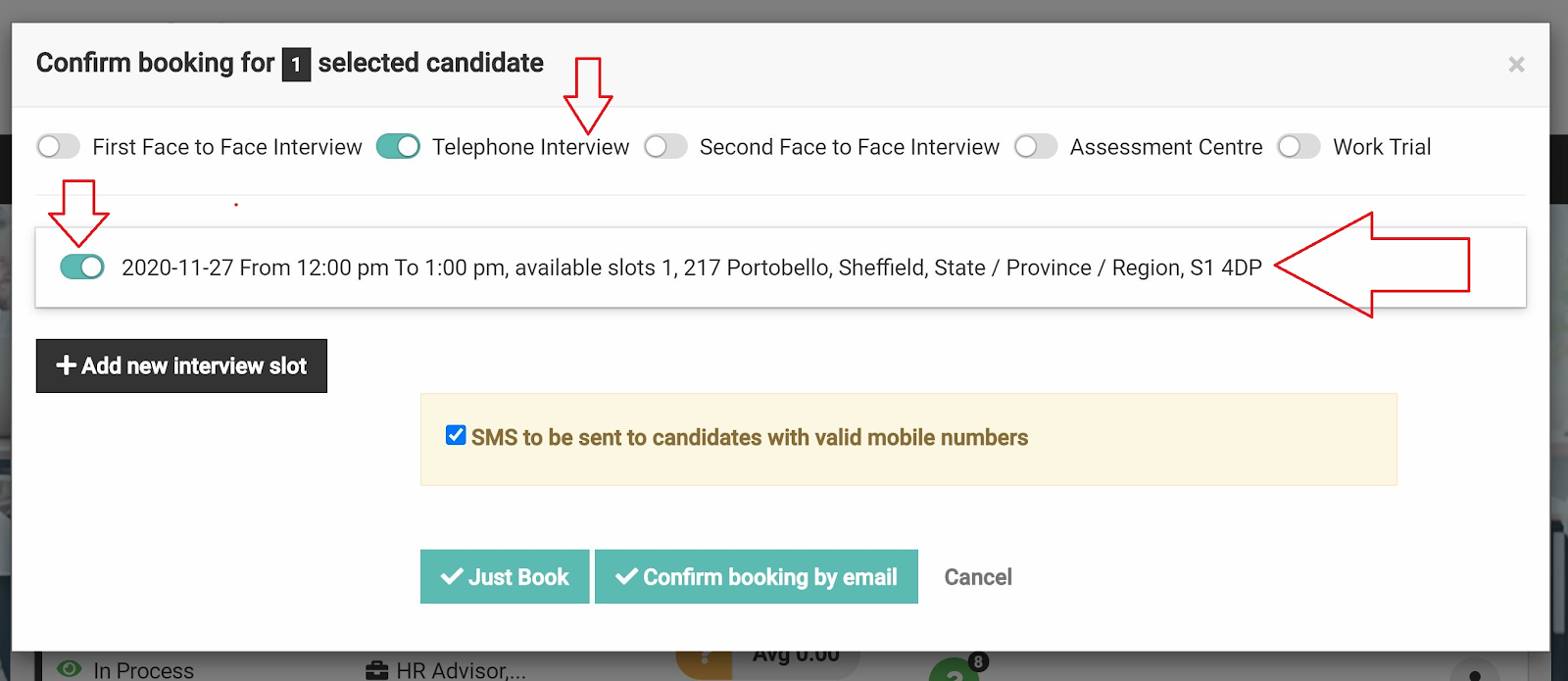This screenshot has height=681, width=1568.
Task: Uncheck SMS to be sent checkbox
Action: tap(456, 435)
